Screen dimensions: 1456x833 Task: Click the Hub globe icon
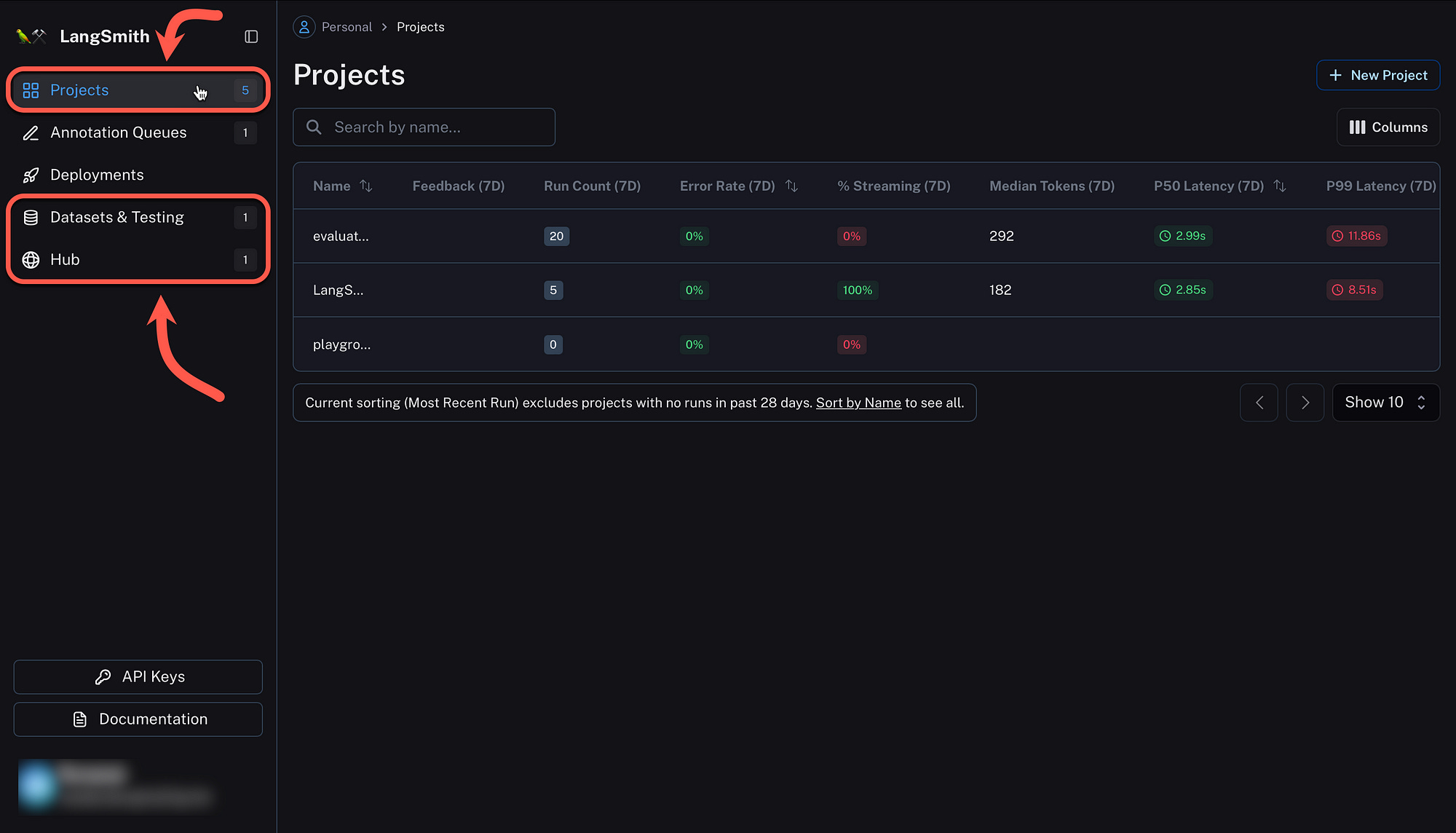click(x=31, y=259)
